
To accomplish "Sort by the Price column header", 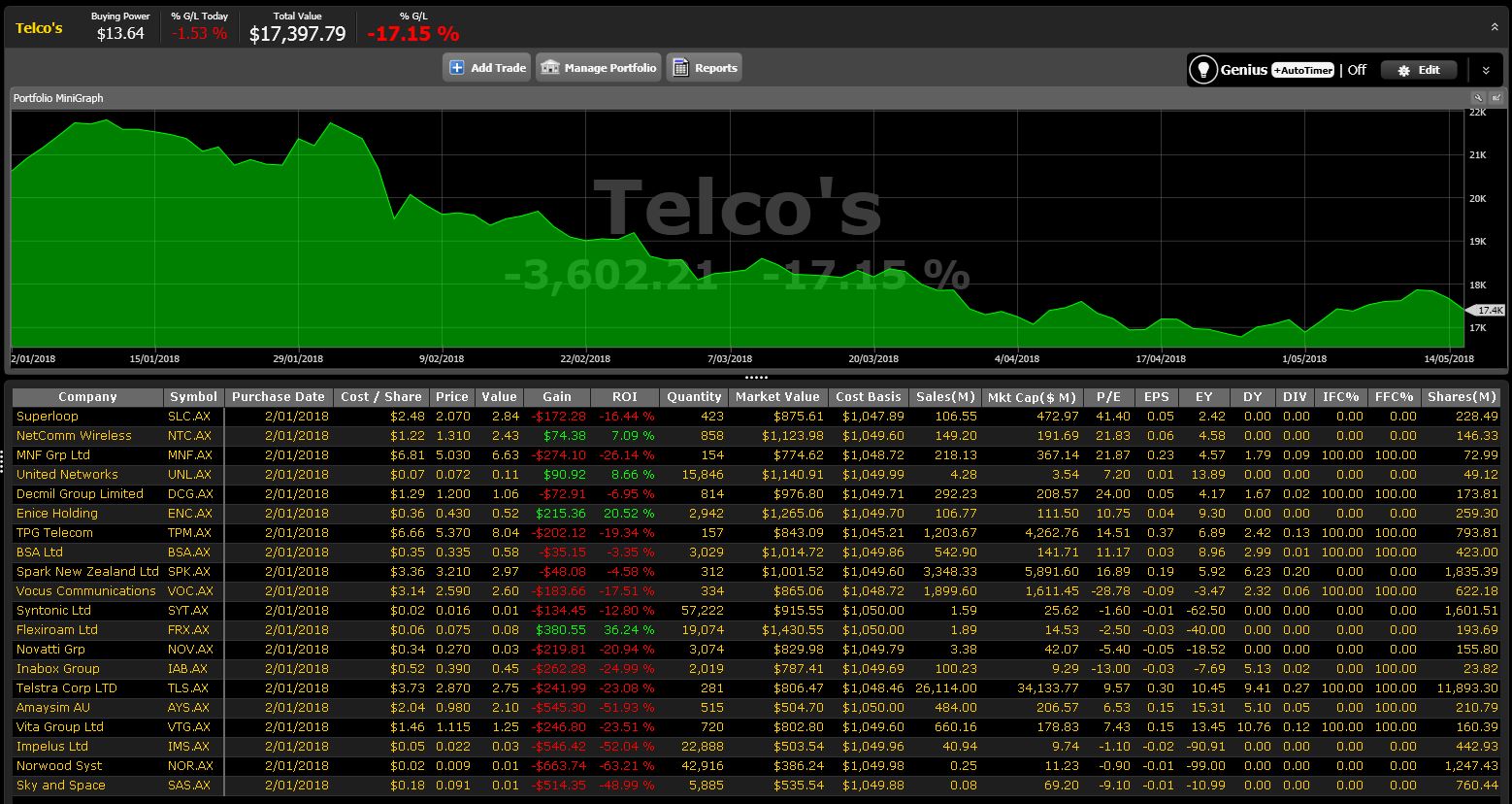I will (x=452, y=396).
